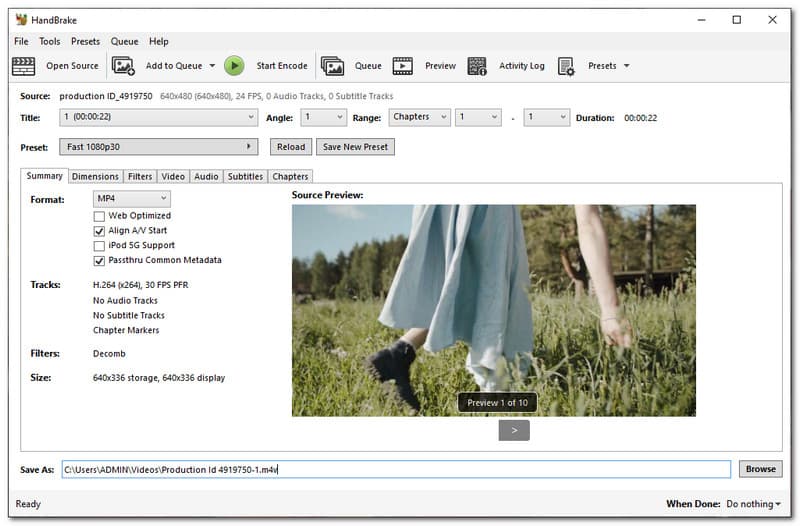The width and height of the screenshot is (800, 526).
Task: Click the HandBrake app icon in title bar
Action: [22, 19]
